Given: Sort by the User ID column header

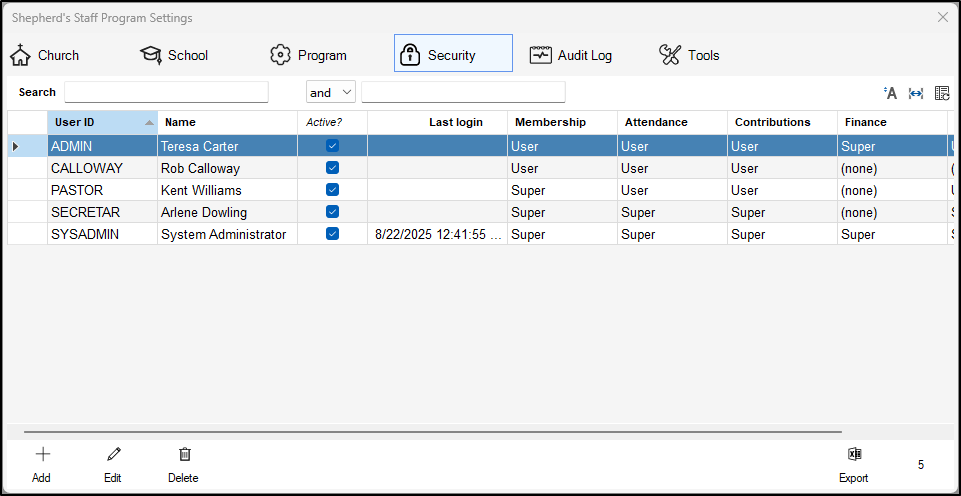Looking at the screenshot, I should [102, 122].
